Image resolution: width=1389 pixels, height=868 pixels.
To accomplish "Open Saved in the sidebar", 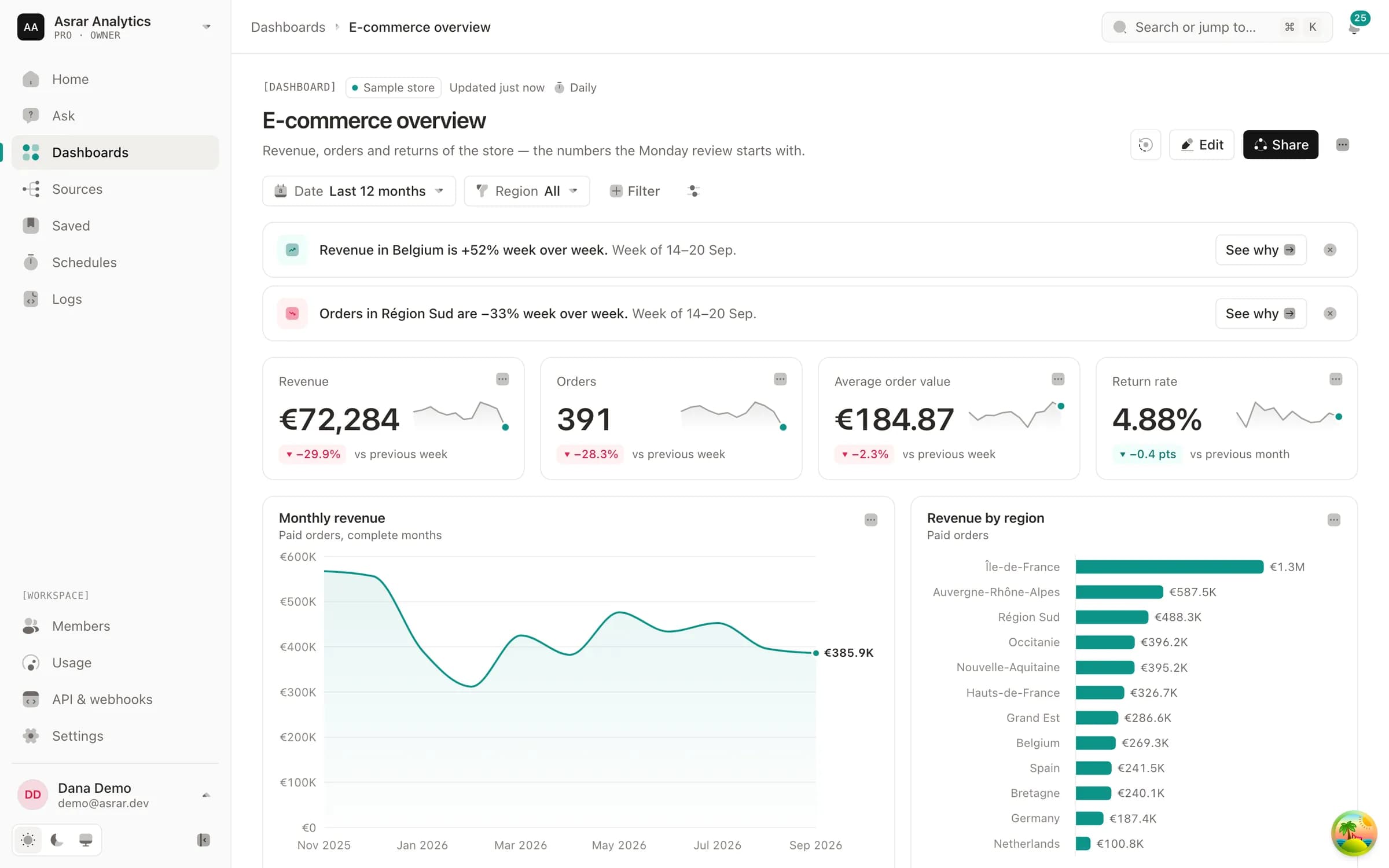I will click(x=115, y=226).
